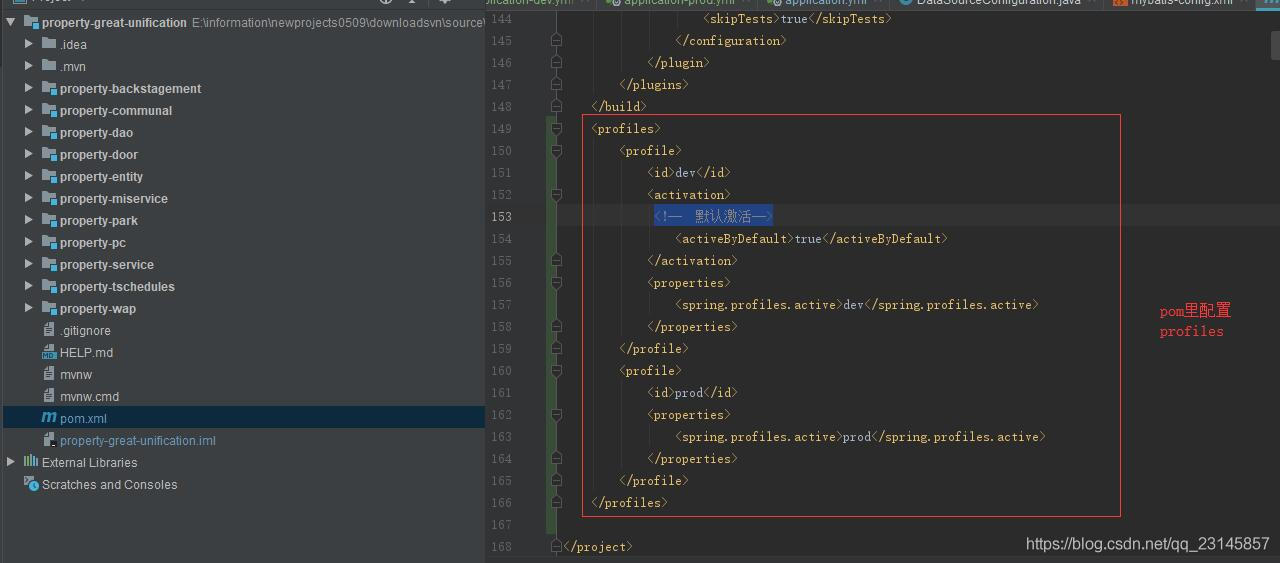The image size is (1280, 563).
Task: Expand the property-dao module arrow
Action: pyautogui.click(x=29, y=132)
